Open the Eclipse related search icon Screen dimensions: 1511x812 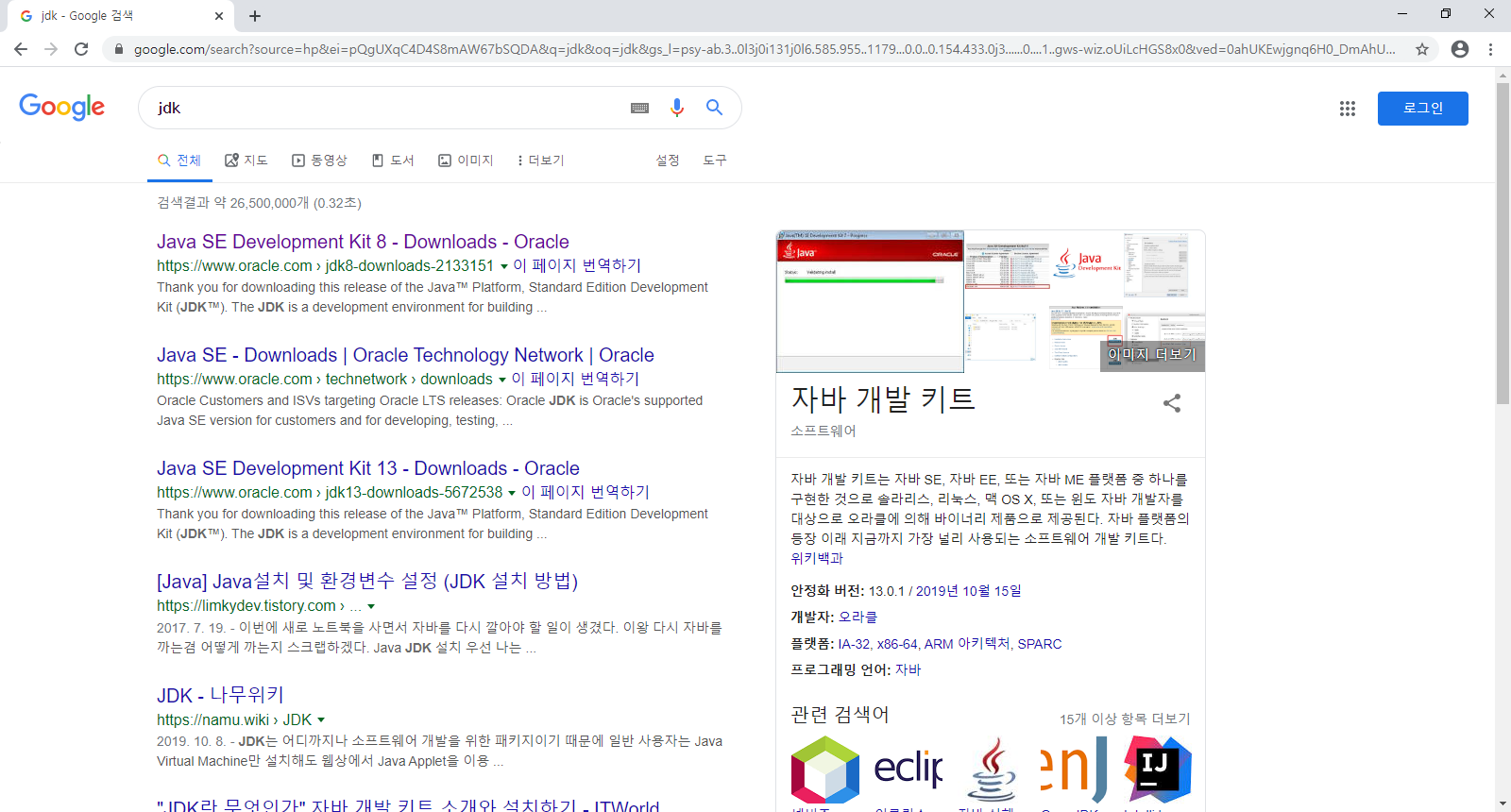coord(908,770)
